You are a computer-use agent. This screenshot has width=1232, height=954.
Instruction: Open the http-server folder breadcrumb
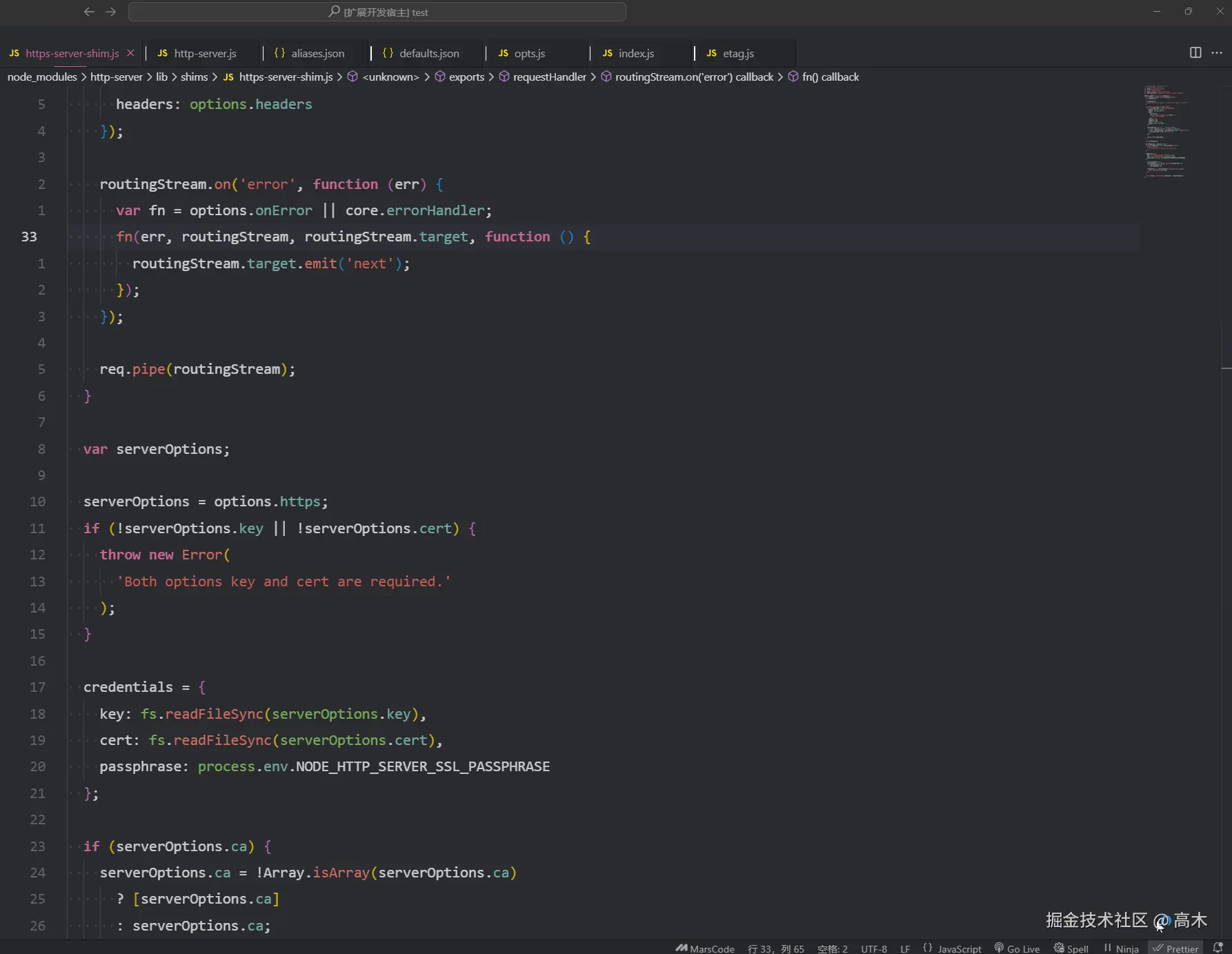[x=117, y=77]
